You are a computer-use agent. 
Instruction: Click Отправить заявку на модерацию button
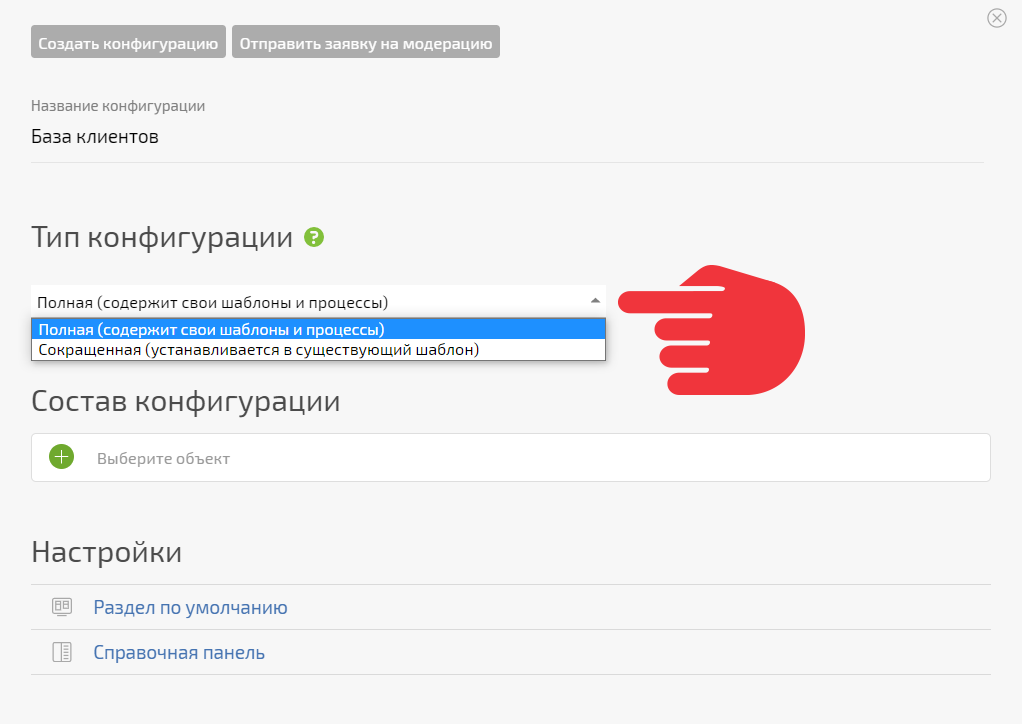tap(366, 42)
